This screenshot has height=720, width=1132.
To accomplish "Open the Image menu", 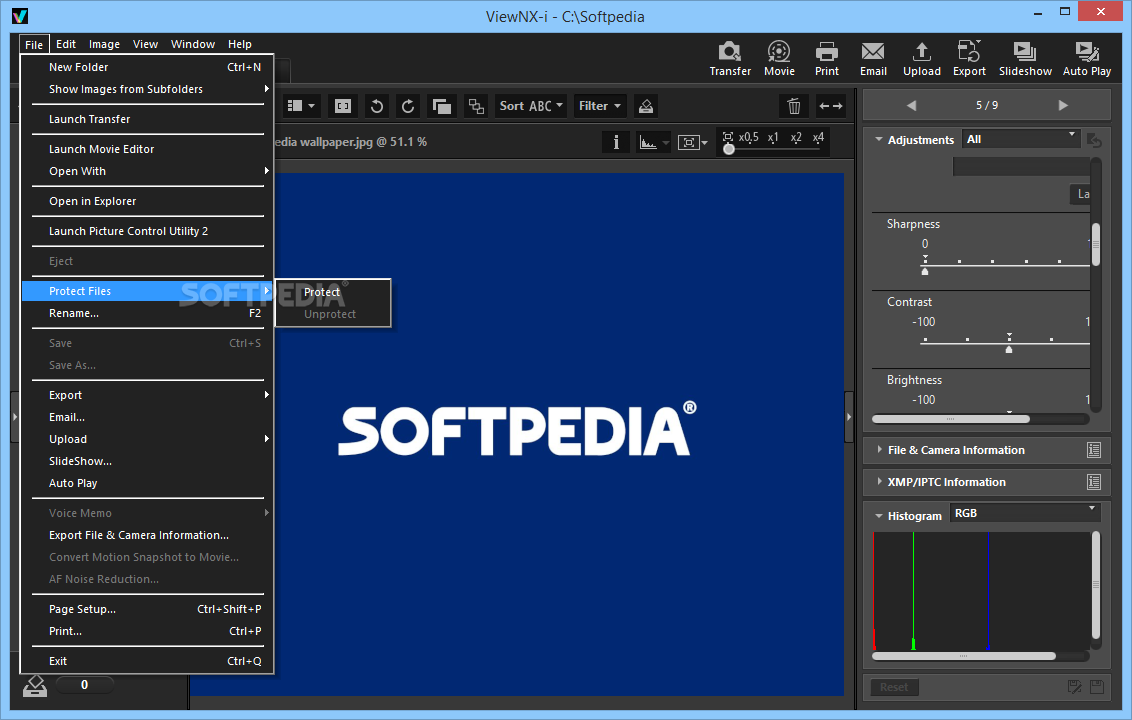I will tap(104, 44).
